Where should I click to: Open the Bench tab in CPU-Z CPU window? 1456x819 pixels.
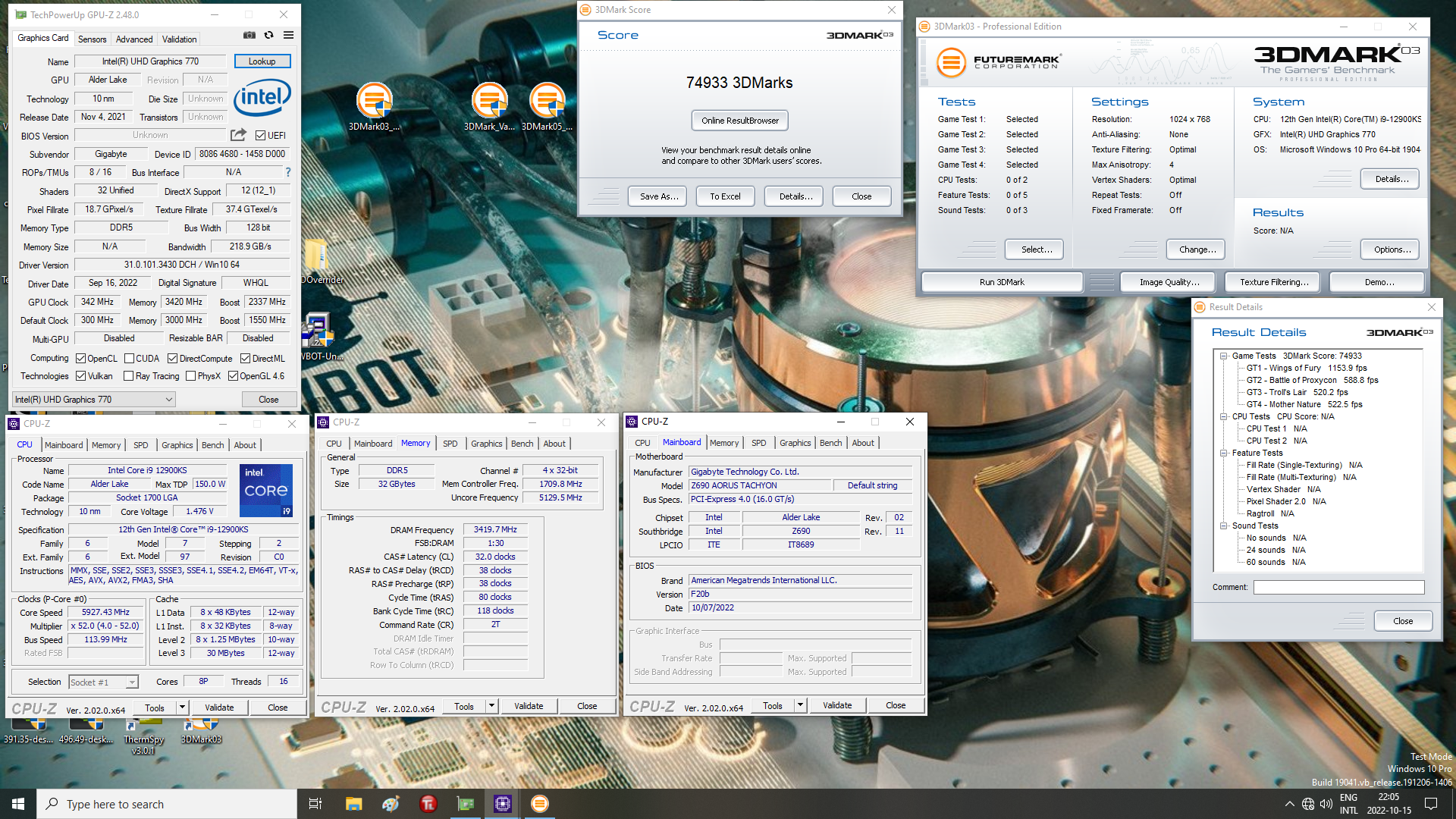(x=212, y=445)
